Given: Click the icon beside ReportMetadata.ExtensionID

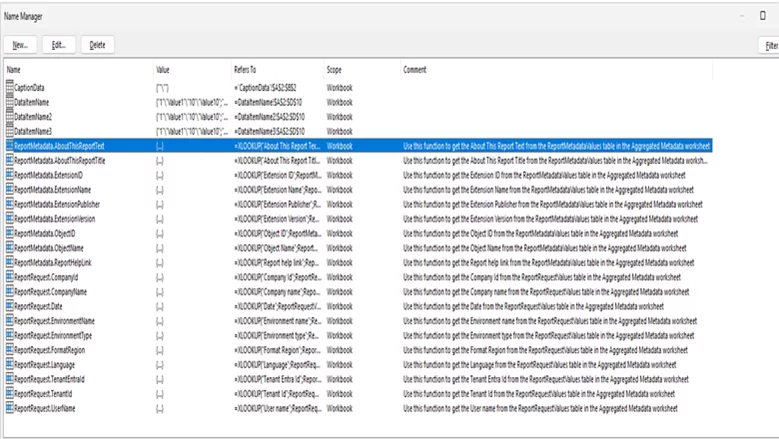Looking at the screenshot, I should tap(9, 175).
